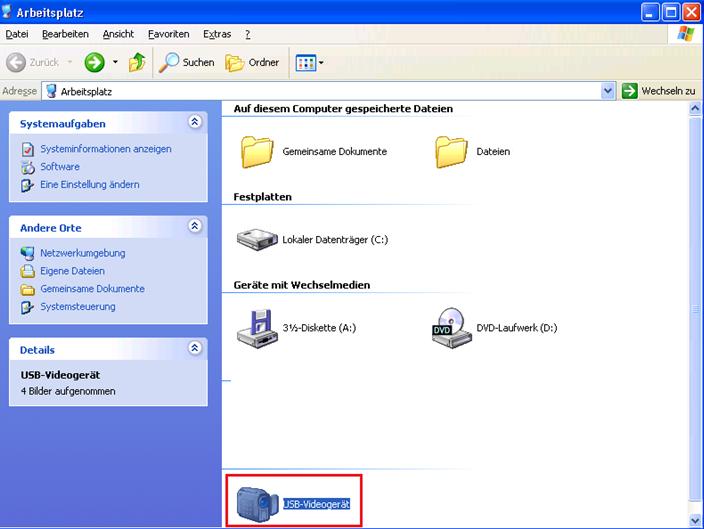The height and width of the screenshot is (529, 704).
Task: Open the Suchen search tool
Action: pos(186,62)
